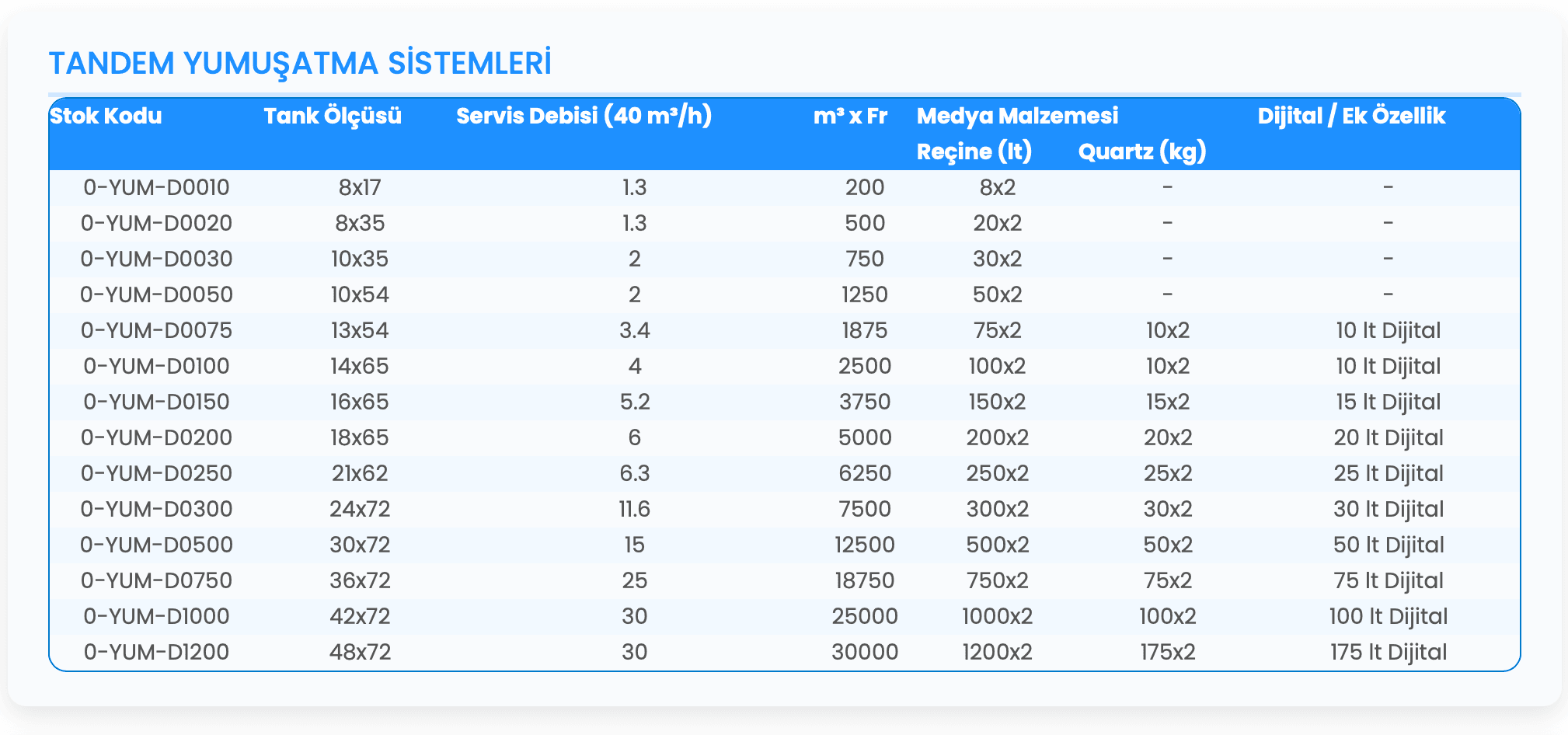Click the 100 lt Dijital cell
Image resolution: width=1568 pixels, height=735 pixels.
click(x=1389, y=616)
